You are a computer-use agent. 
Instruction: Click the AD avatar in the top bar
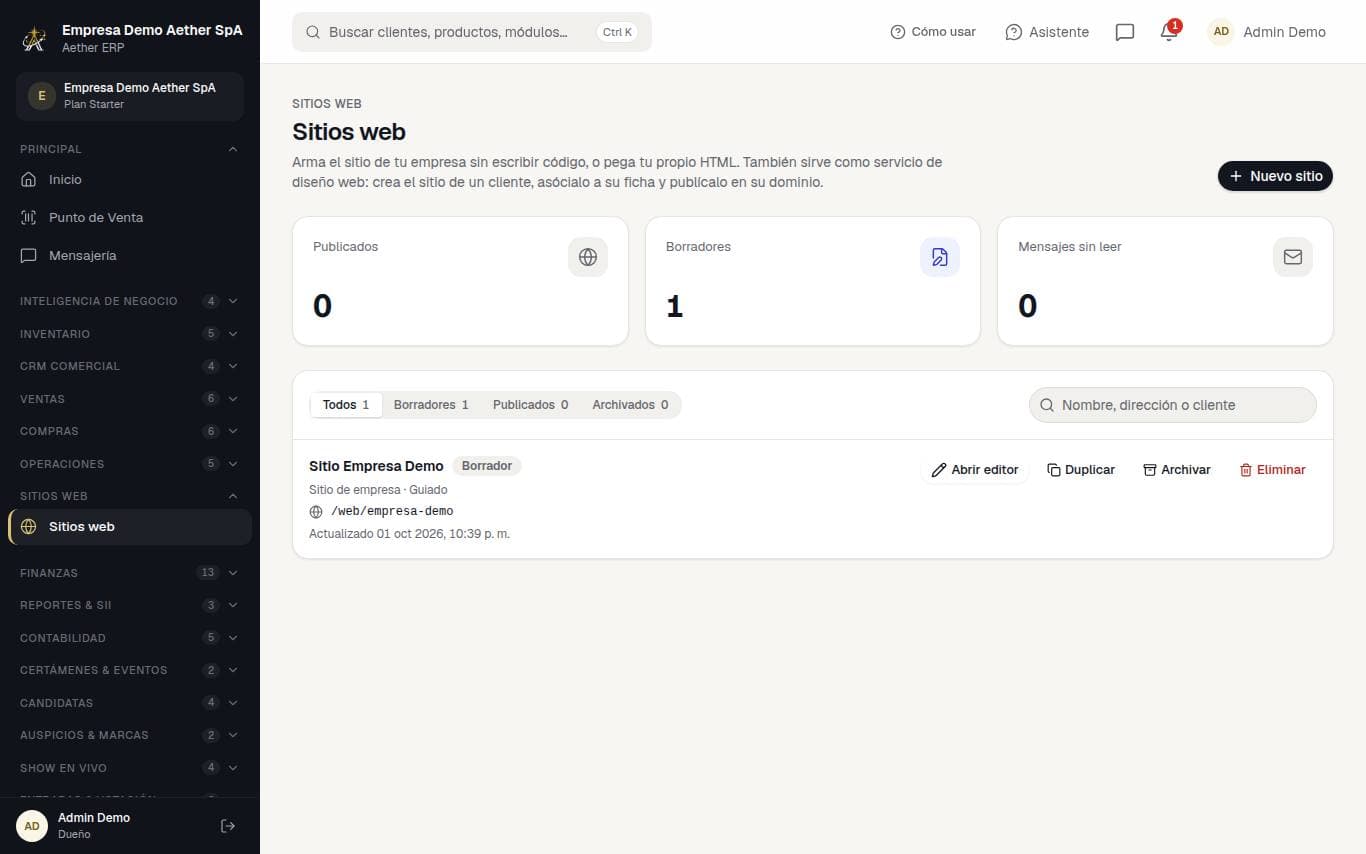[1221, 32]
